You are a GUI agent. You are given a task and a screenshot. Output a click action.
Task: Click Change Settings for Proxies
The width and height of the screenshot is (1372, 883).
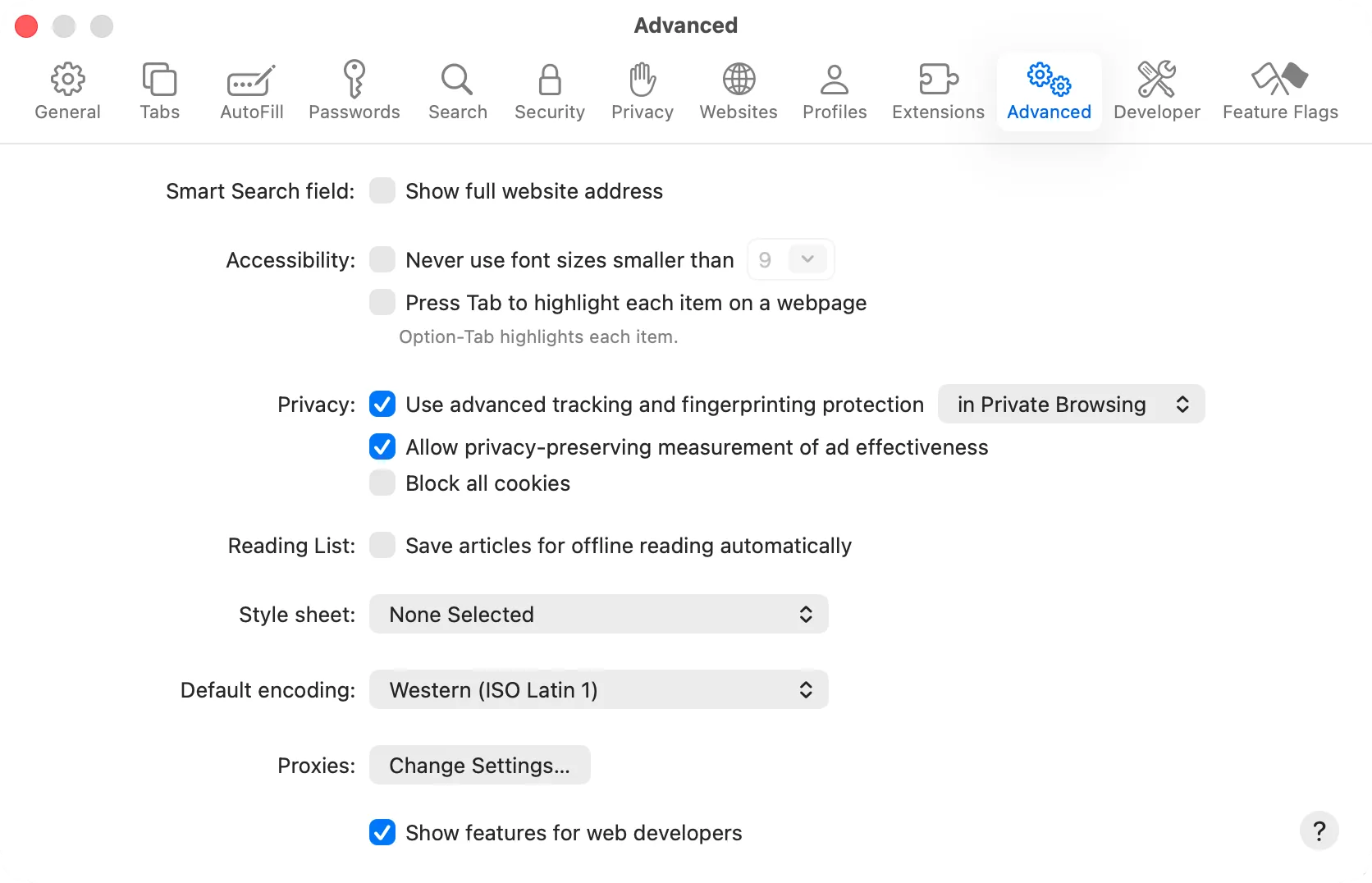(x=480, y=766)
